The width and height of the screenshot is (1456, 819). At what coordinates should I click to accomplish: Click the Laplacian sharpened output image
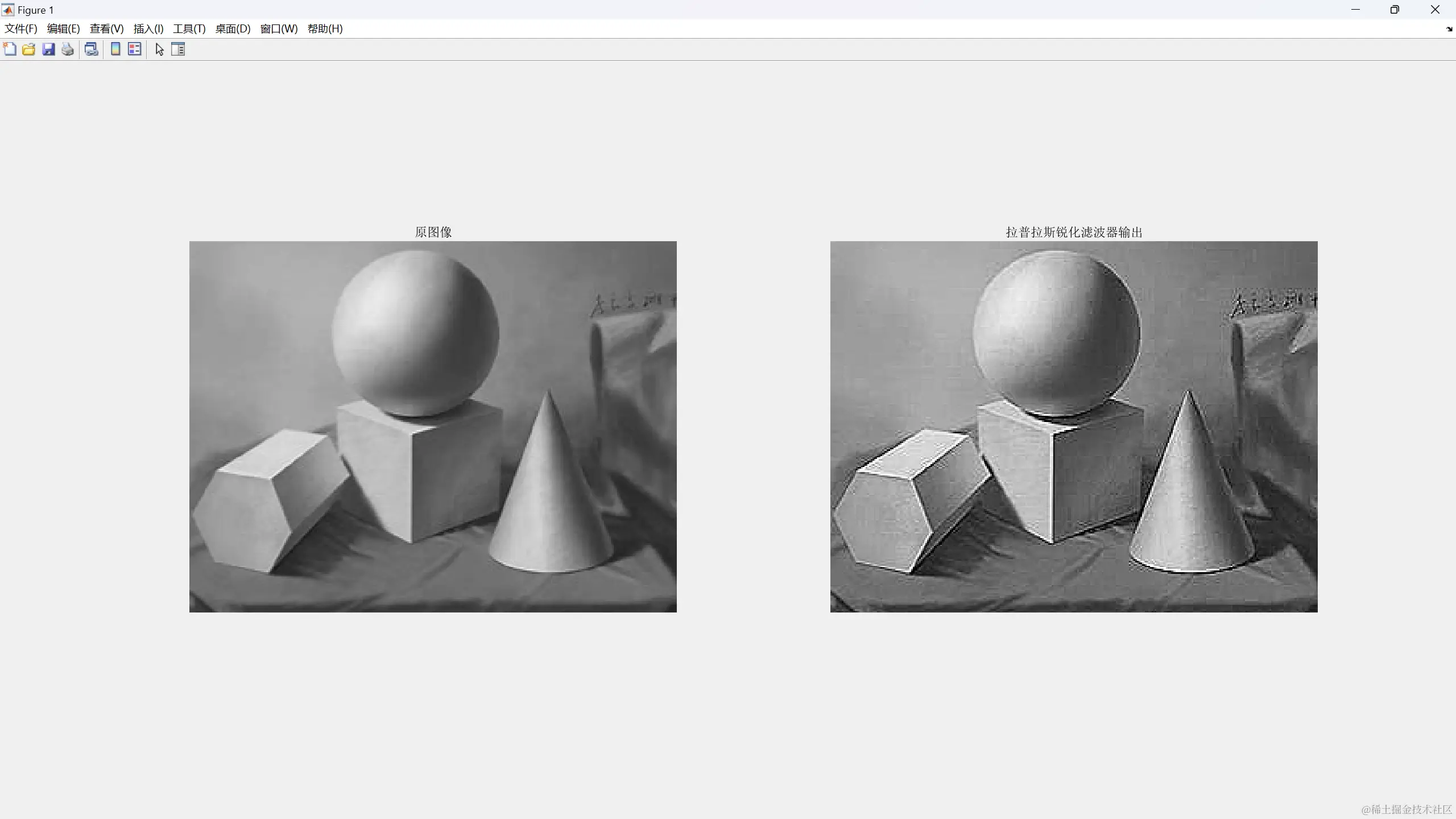[x=1074, y=427]
